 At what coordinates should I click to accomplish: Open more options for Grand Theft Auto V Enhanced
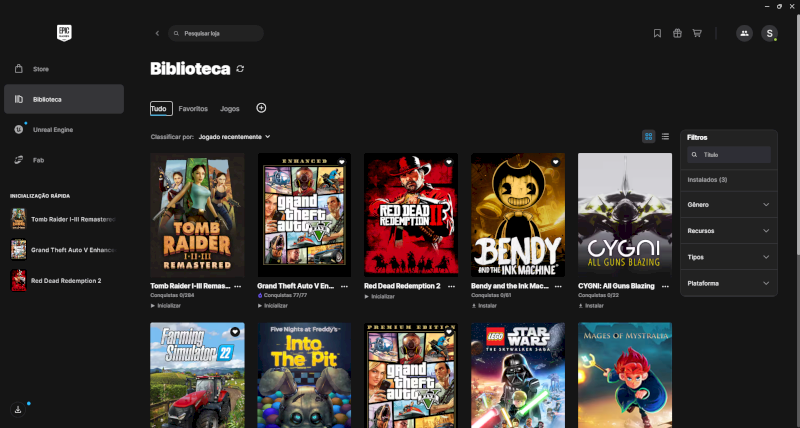pyautogui.click(x=344, y=286)
